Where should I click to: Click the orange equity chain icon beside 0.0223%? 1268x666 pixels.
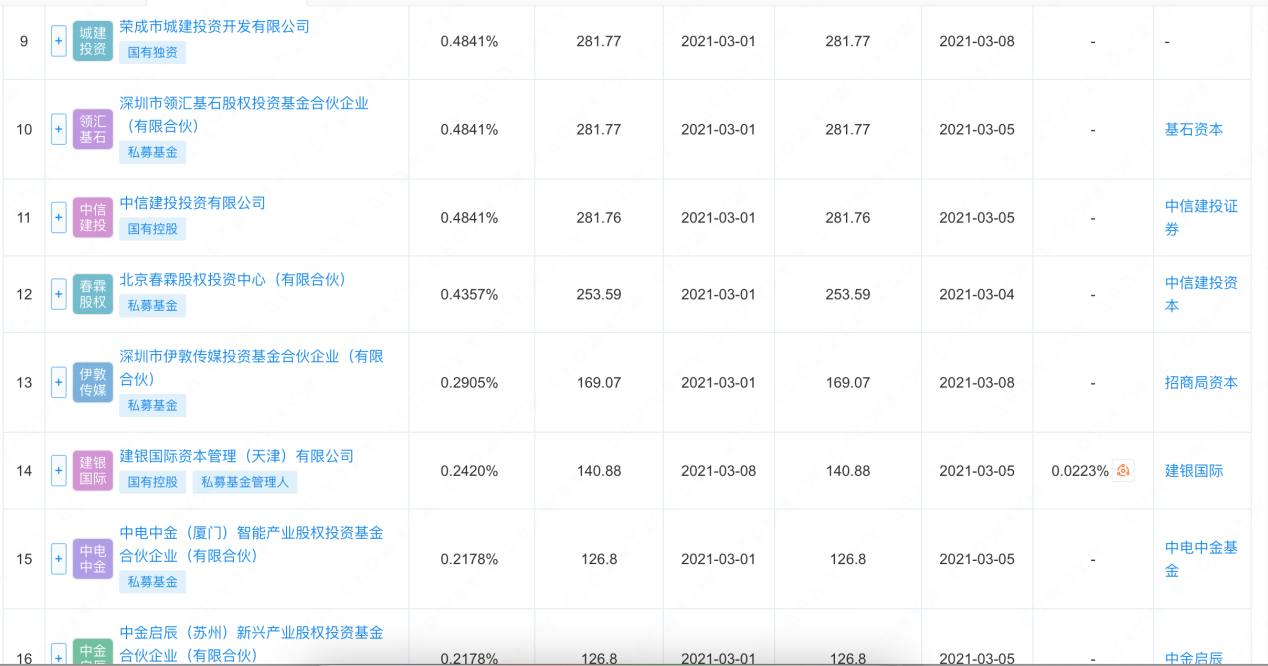click(1124, 471)
